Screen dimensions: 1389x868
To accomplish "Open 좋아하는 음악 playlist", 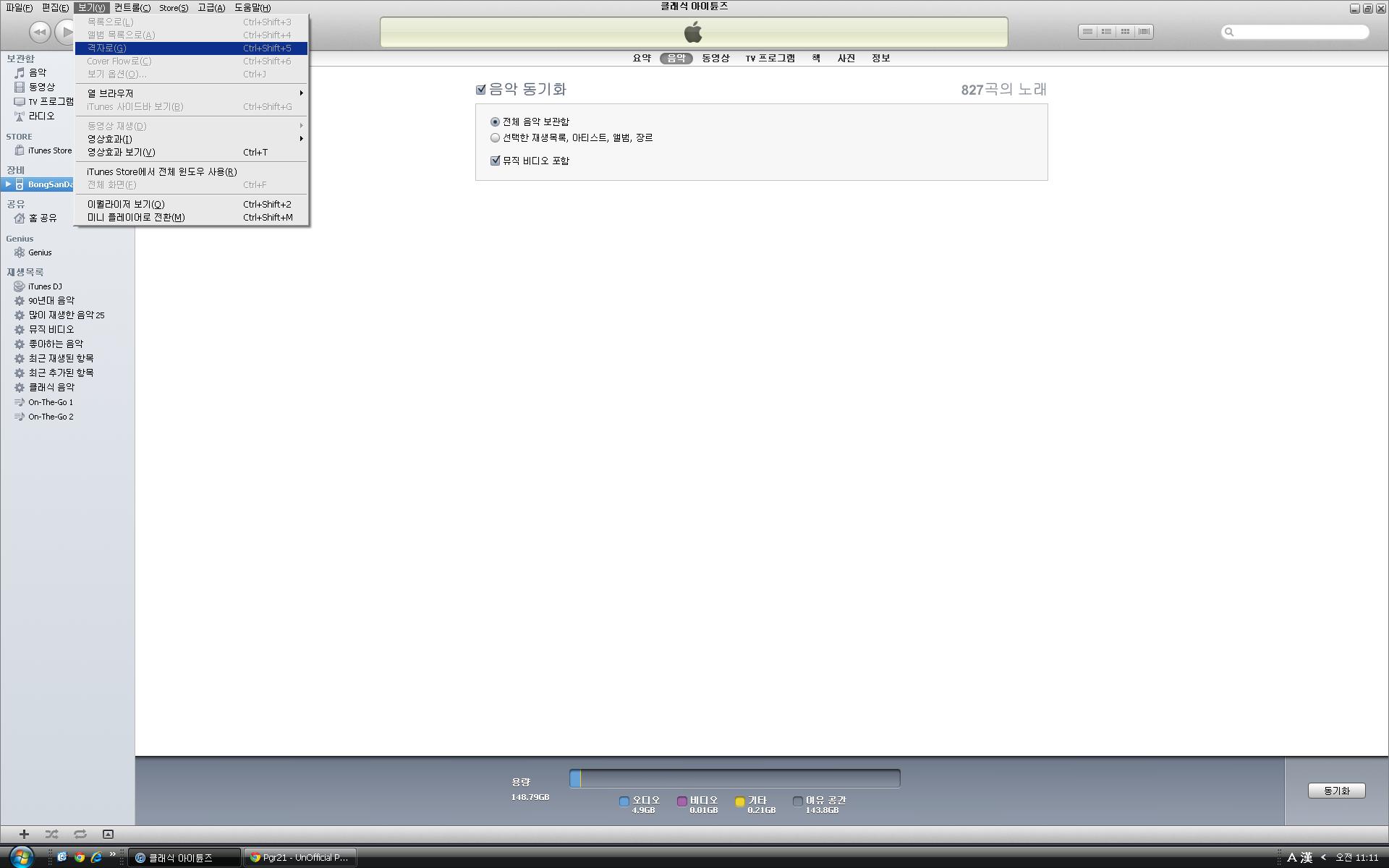I will 56,344.
